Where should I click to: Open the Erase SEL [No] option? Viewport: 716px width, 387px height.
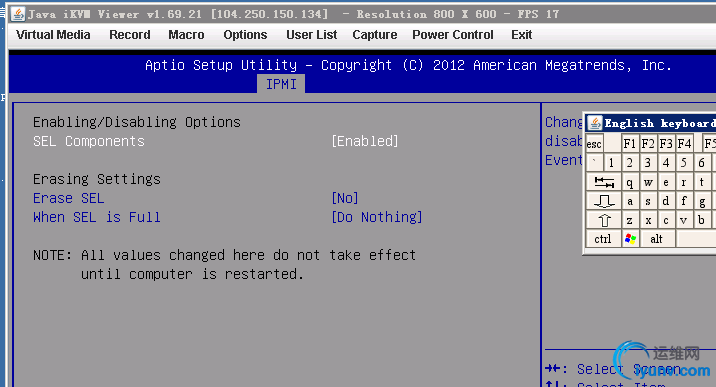(345, 198)
